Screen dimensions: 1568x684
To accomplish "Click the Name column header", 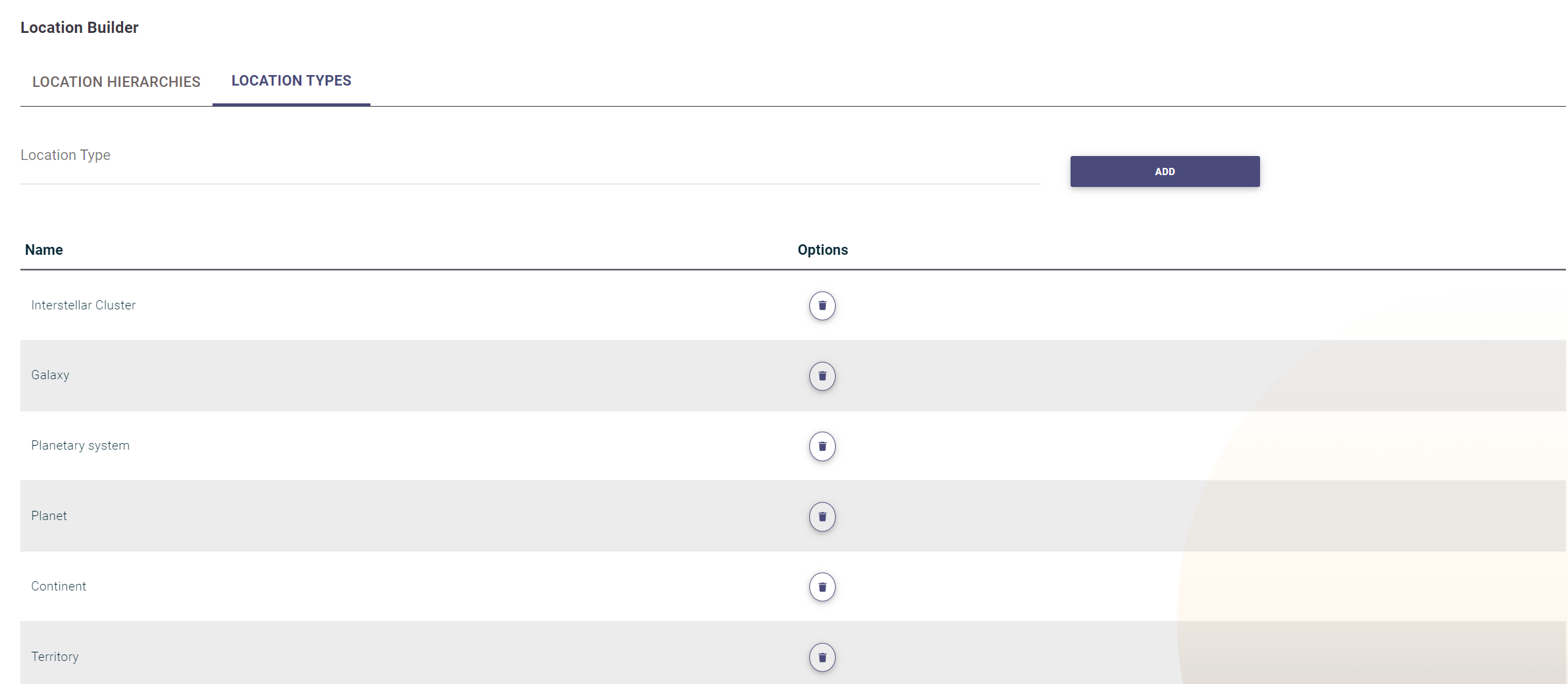I will (x=44, y=250).
